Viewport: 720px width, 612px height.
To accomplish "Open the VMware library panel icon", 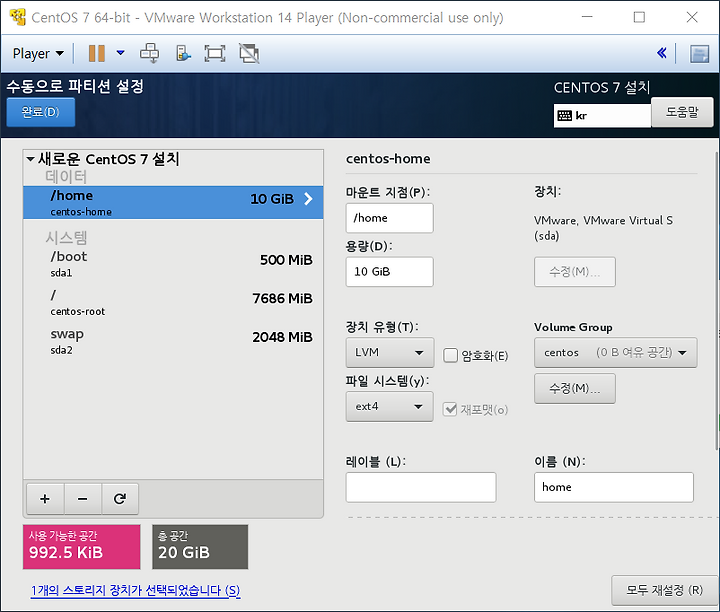I will coord(699,53).
